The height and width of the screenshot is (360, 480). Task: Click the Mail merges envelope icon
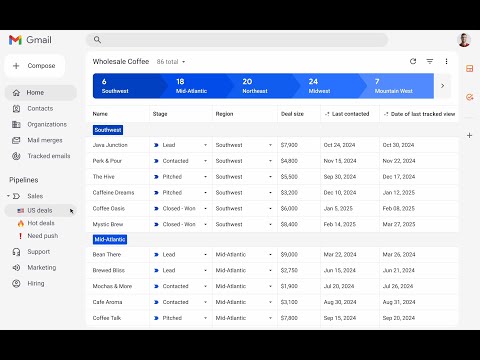[16, 140]
